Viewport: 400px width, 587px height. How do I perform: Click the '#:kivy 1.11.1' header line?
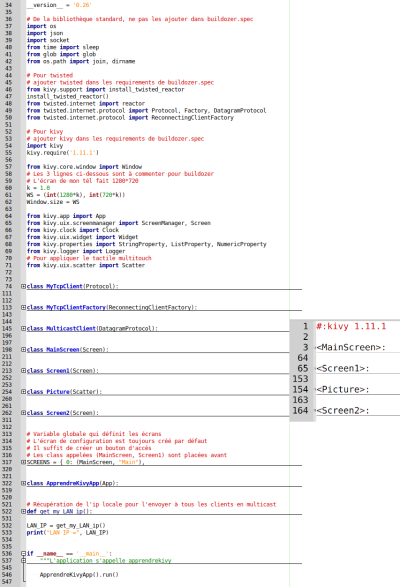[351, 326]
